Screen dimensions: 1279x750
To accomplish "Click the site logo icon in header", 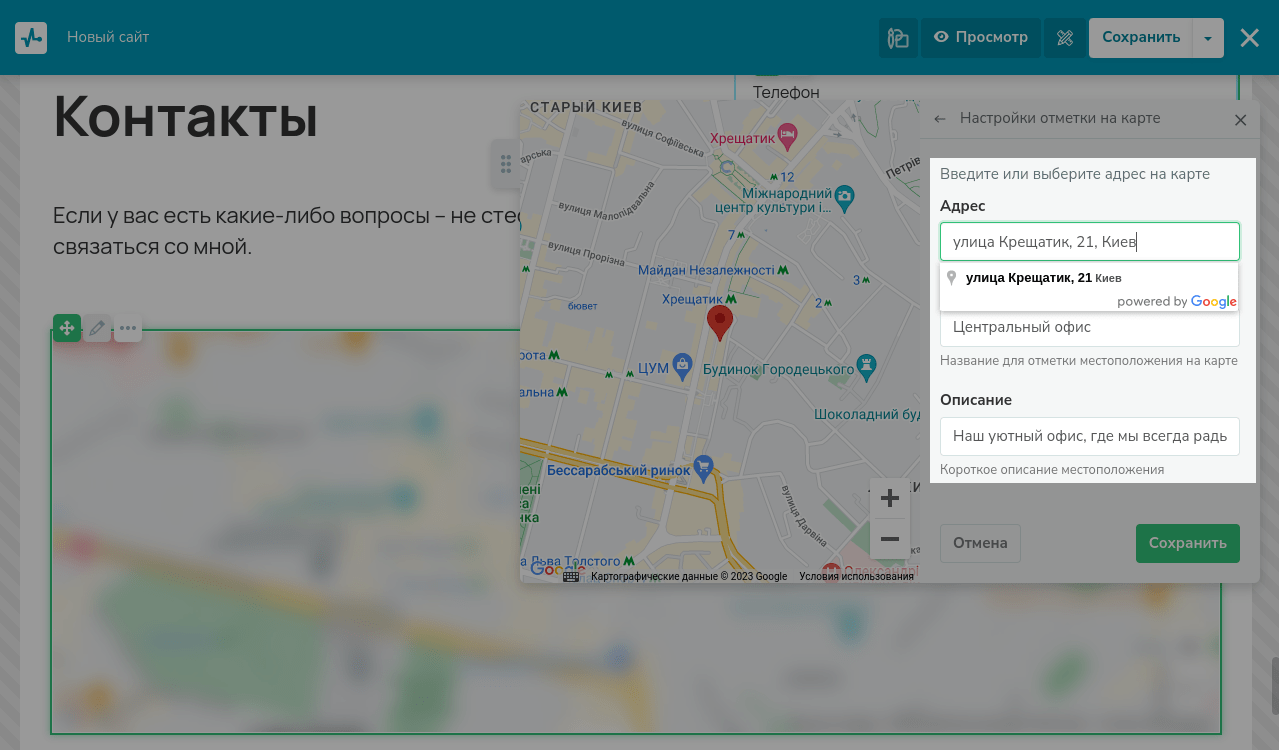I will (x=31, y=38).
